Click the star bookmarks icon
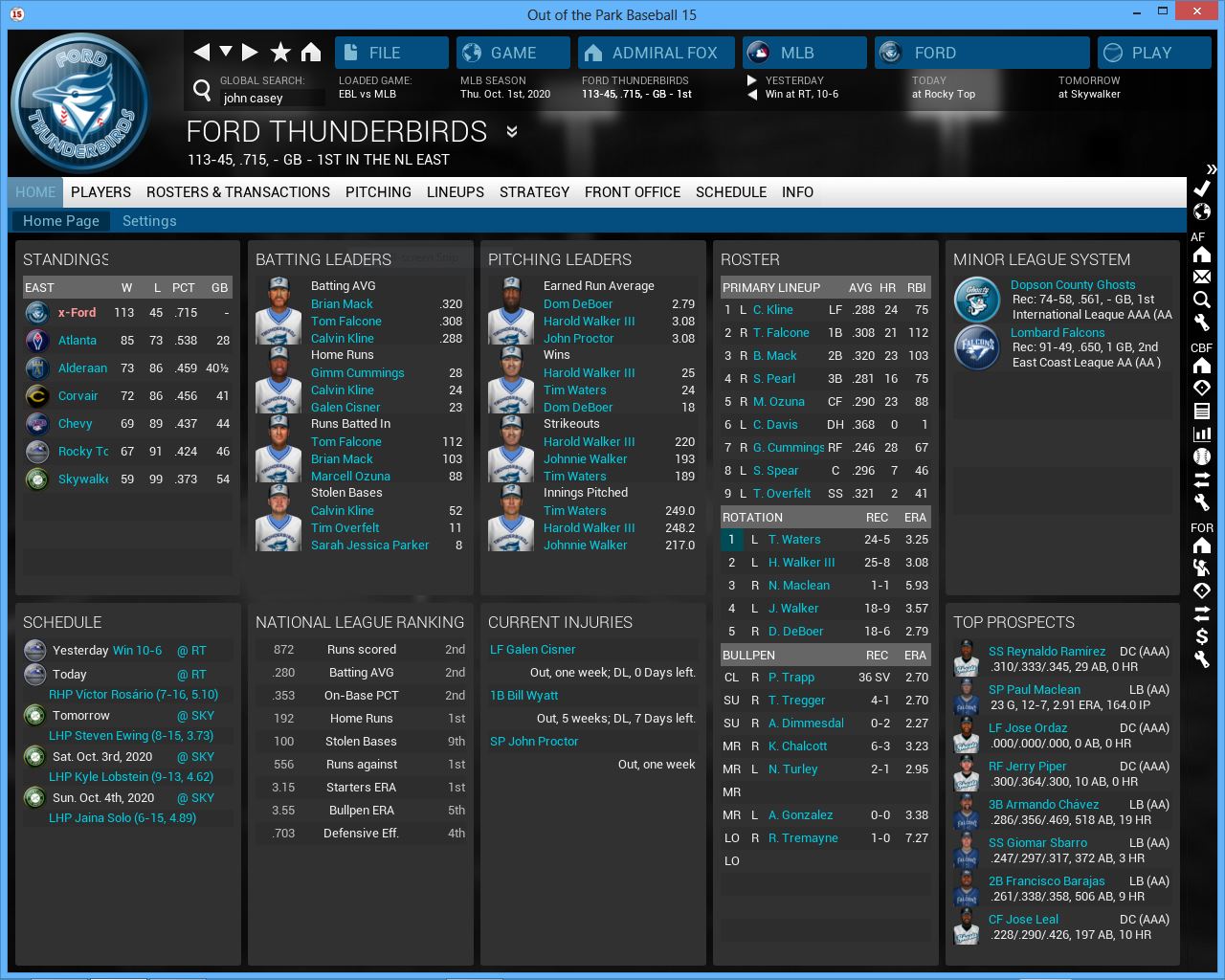Screen dimensions: 1225x980 click(280, 52)
